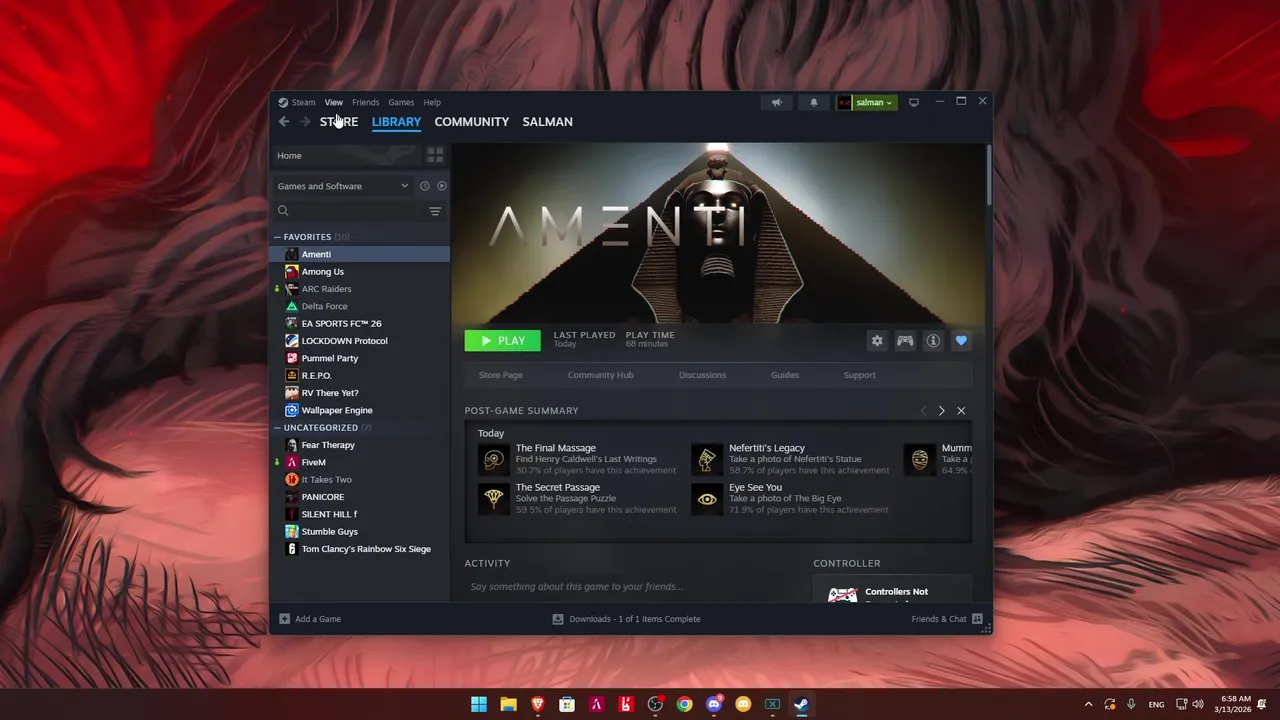
Task: Show hidden system tray icons chevron
Action: coord(1088,704)
